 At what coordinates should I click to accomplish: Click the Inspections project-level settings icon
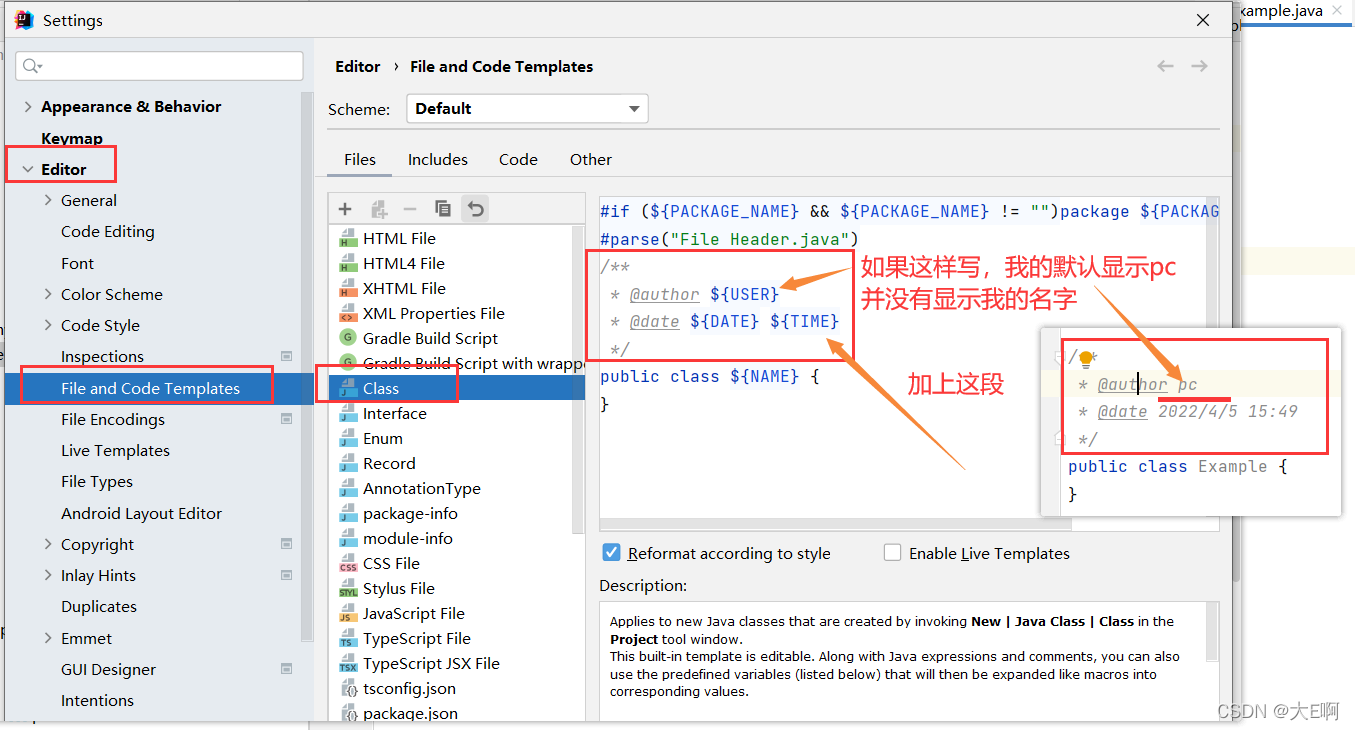click(287, 356)
